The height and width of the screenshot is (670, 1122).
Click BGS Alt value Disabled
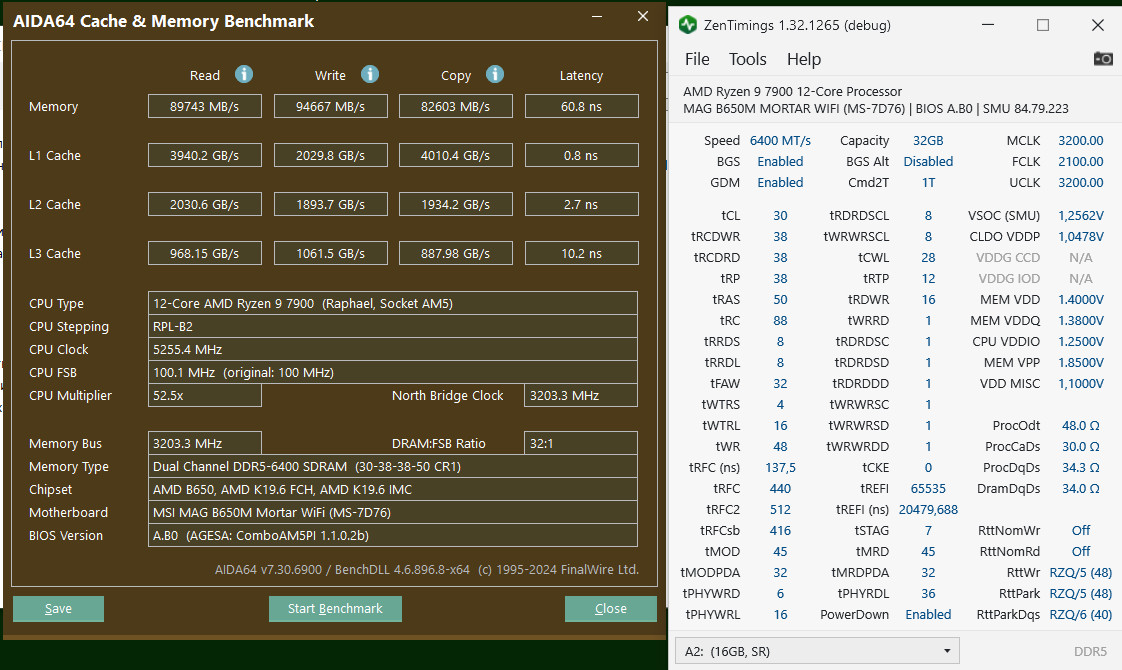click(928, 162)
